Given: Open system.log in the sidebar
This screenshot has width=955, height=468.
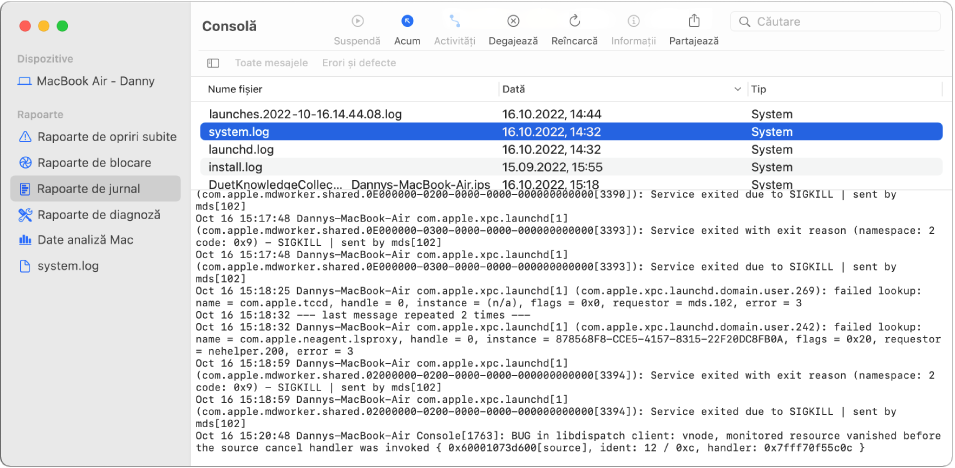Looking at the screenshot, I should click(x=96, y=266).
